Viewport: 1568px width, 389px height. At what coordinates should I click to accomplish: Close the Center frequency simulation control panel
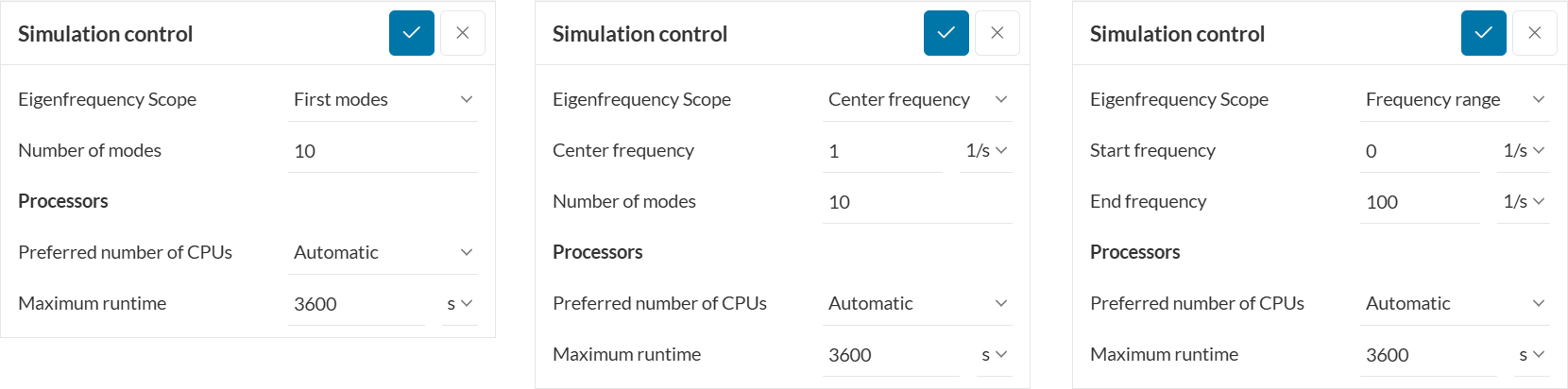tap(997, 33)
